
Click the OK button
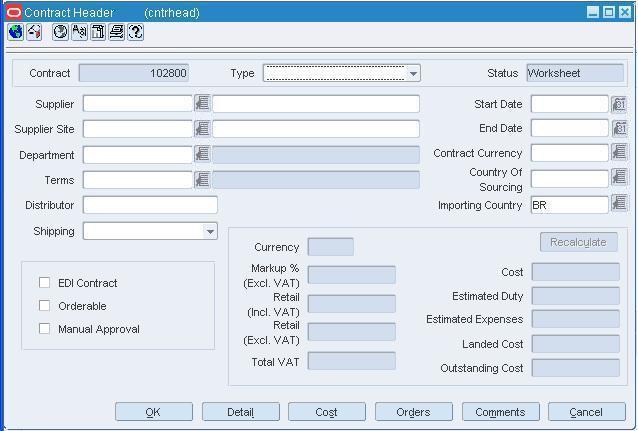[154, 412]
